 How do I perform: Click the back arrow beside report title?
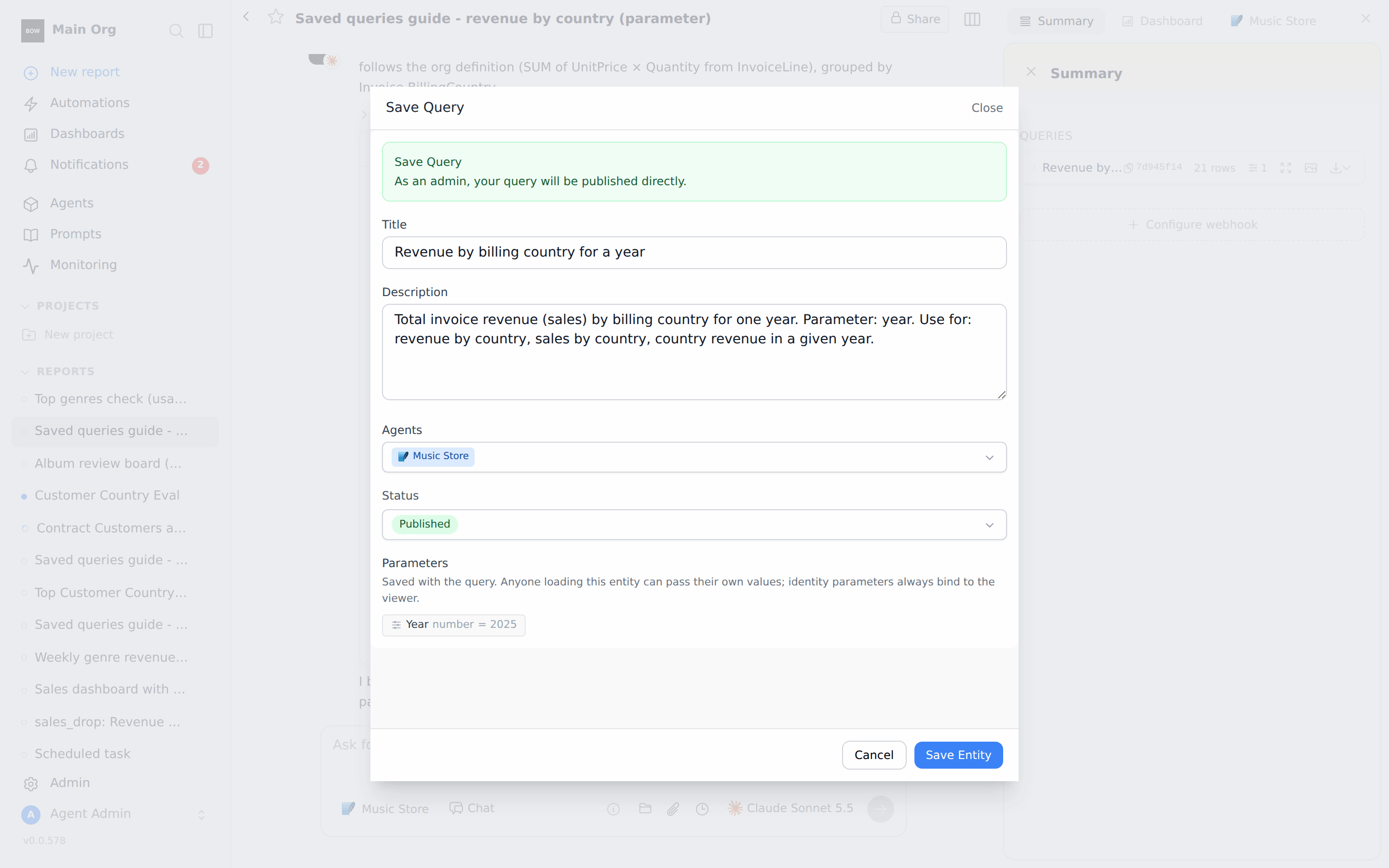click(x=246, y=17)
